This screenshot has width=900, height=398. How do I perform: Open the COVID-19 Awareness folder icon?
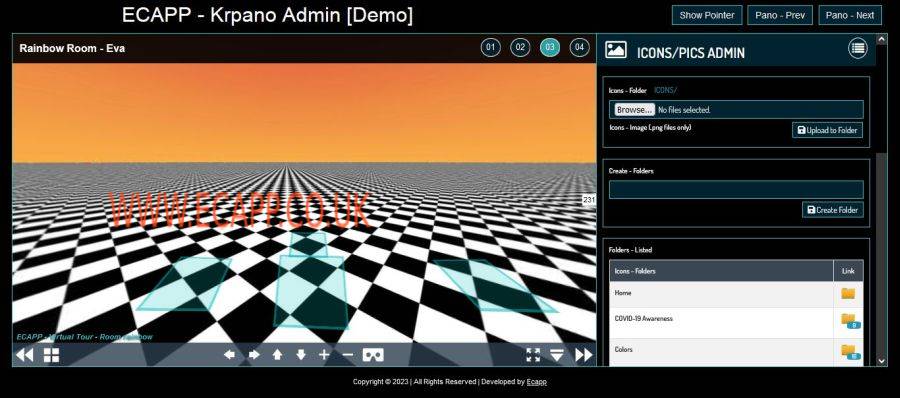point(849,320)
